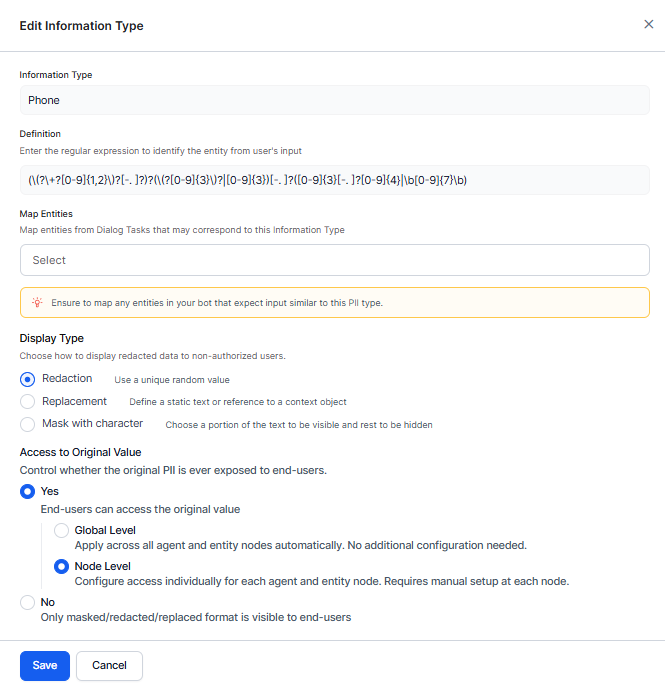Open the Map Entities Select dropdown
The height and width of the screenshot is (687, 665).
[x=335, y=260]
